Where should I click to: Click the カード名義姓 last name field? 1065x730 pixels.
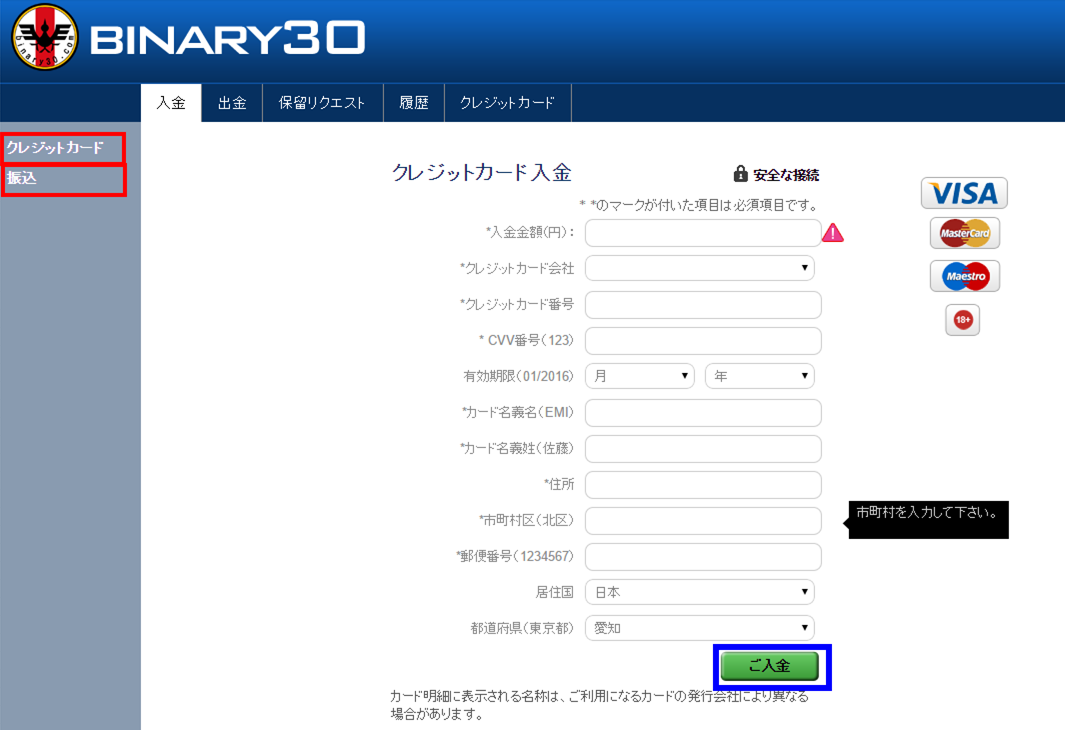703,449
